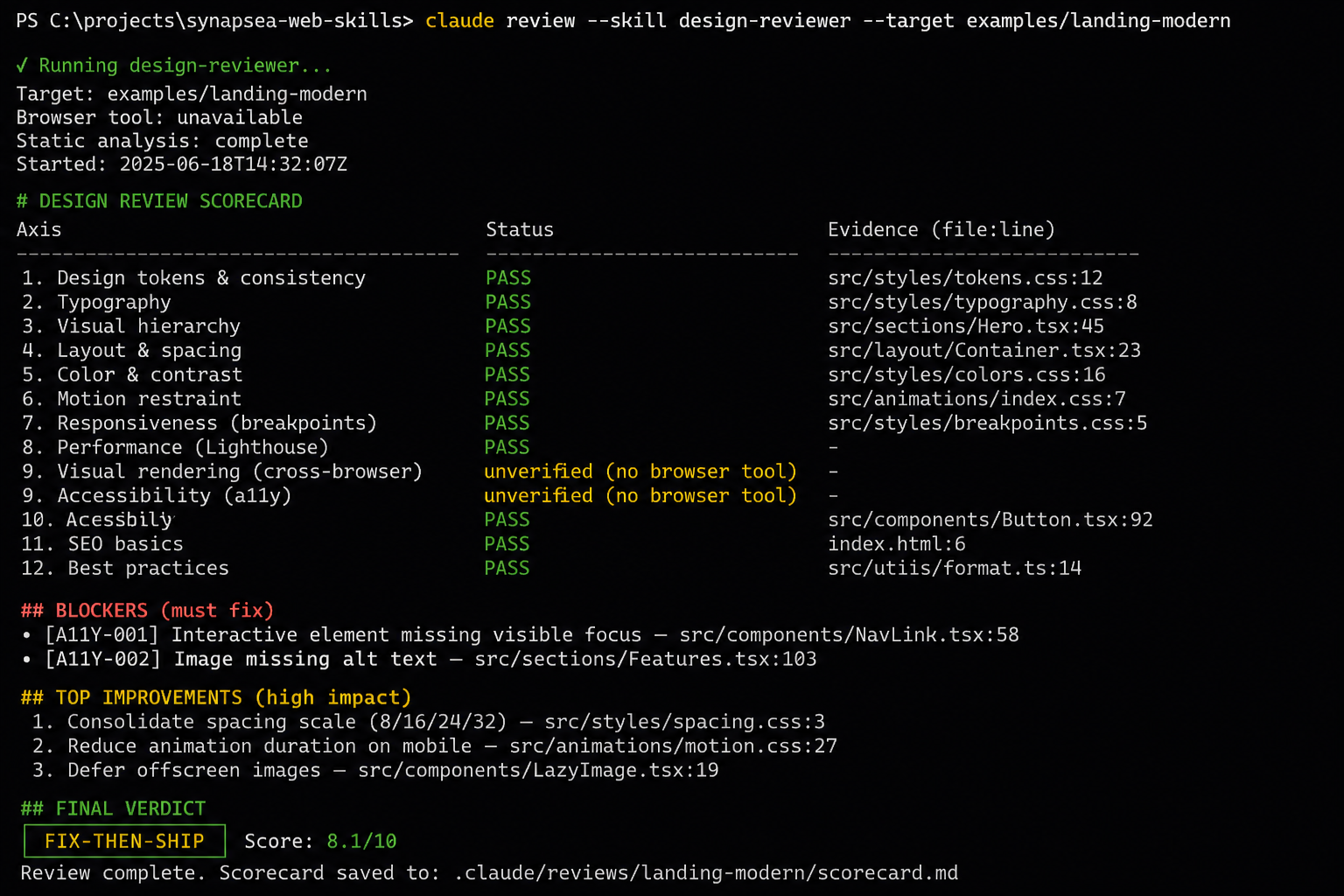Open src/styles/spacing.css:3 improvement path

point(684,723)
